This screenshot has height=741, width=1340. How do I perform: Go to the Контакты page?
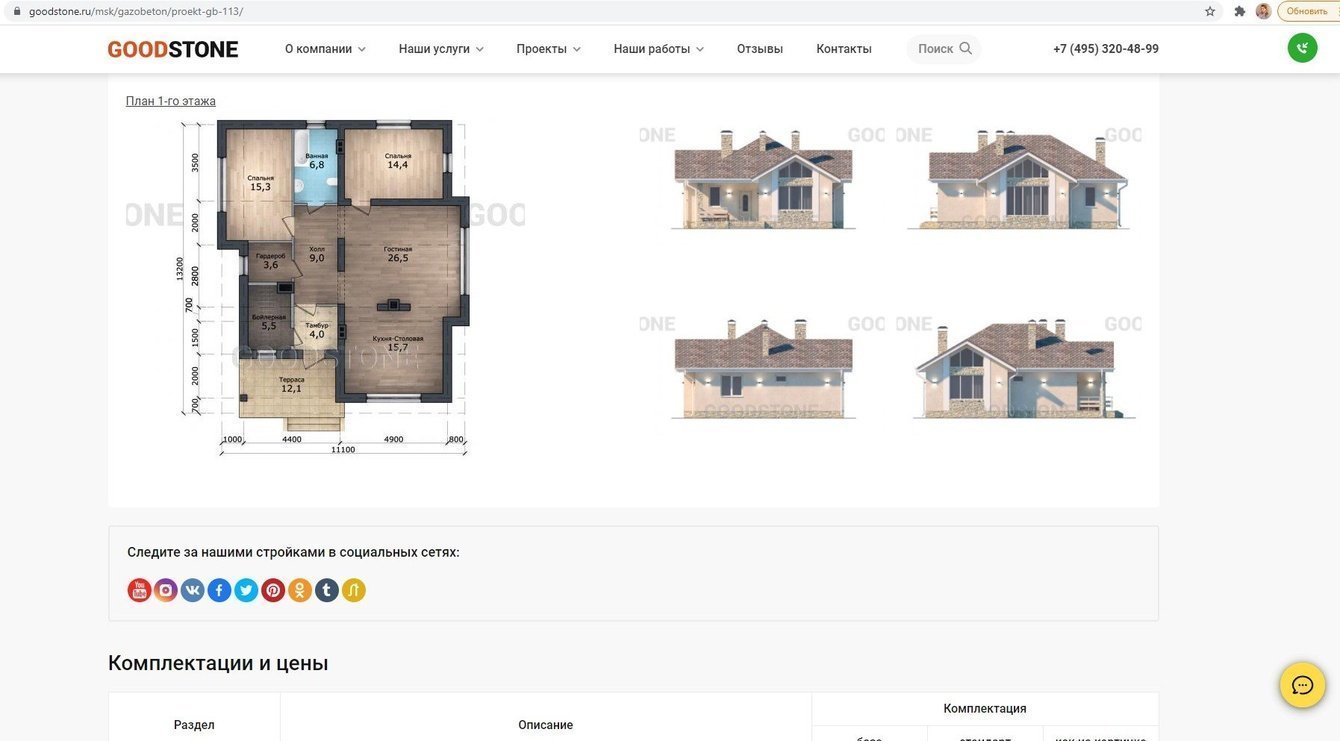coord(844,49)
